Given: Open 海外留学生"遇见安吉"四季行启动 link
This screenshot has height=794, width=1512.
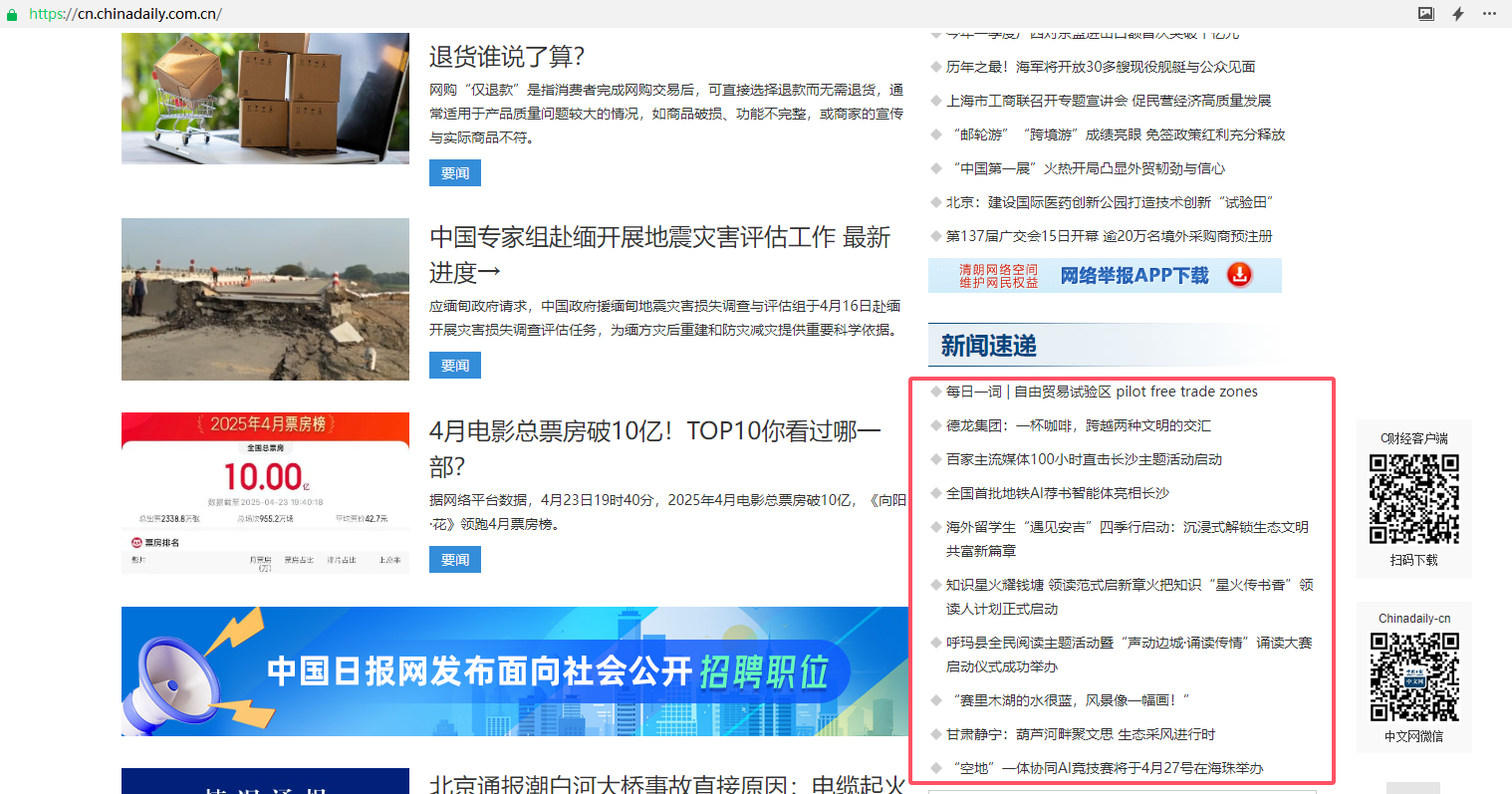Looking at the screenshot, I should [x=1128, y=539].
